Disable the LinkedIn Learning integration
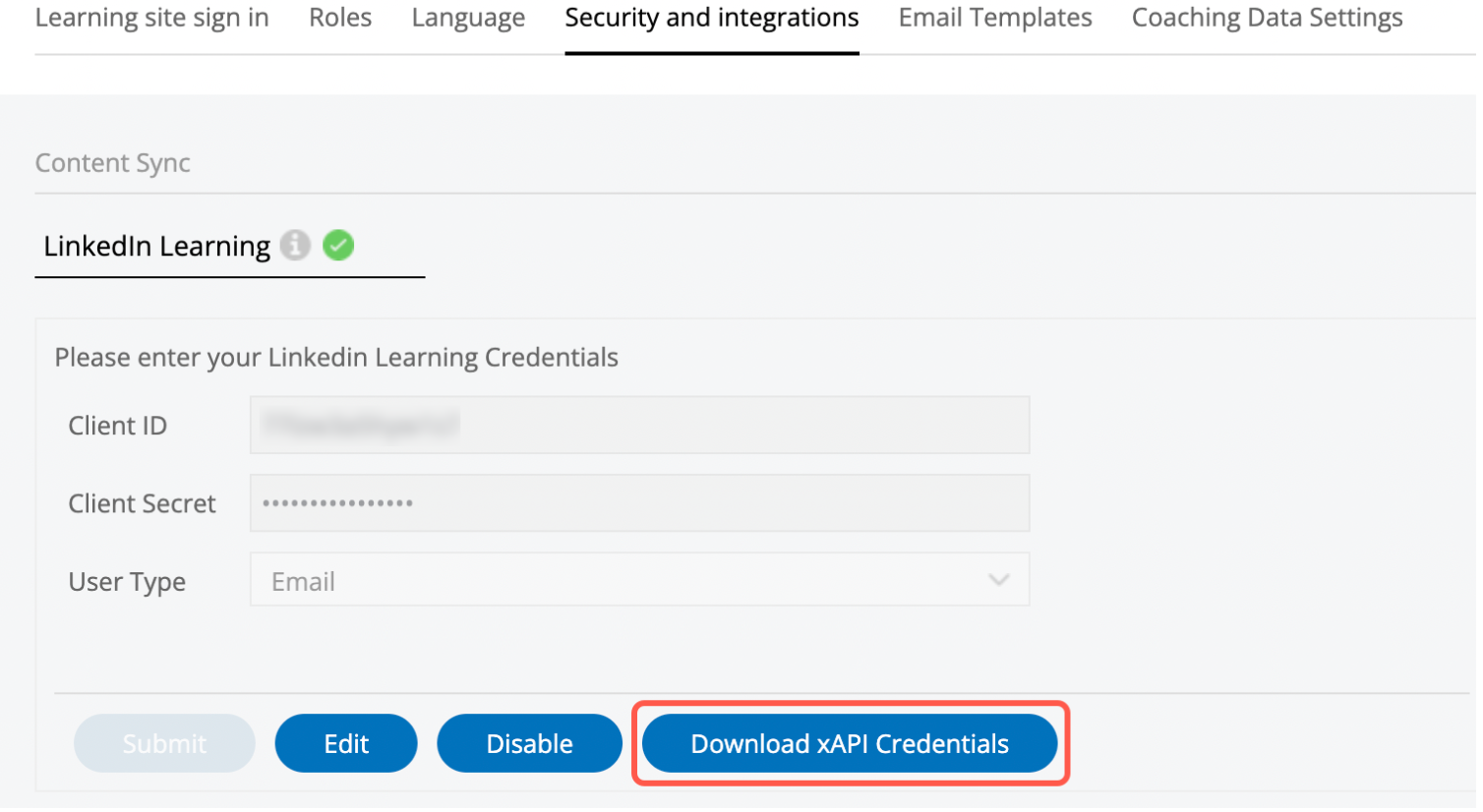 [x=529, y=743]
